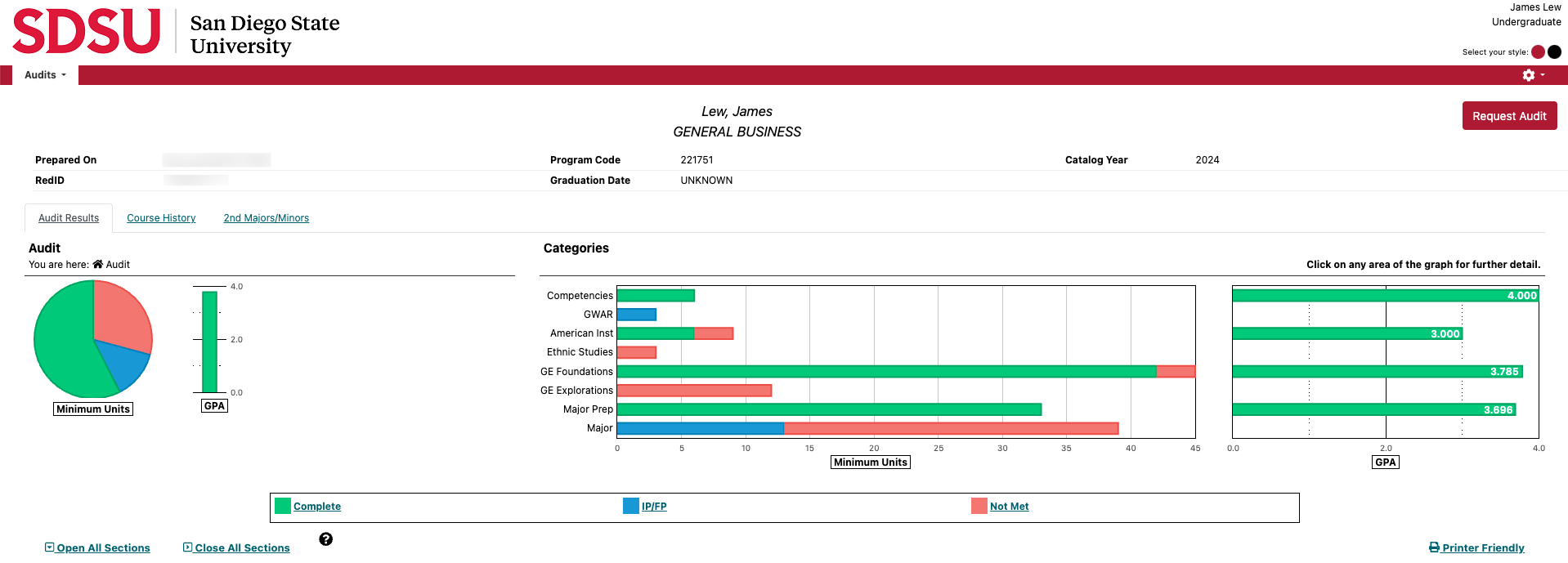
Task: Click the Catalog Year value 2024
Action: (x=1207, y=160)
